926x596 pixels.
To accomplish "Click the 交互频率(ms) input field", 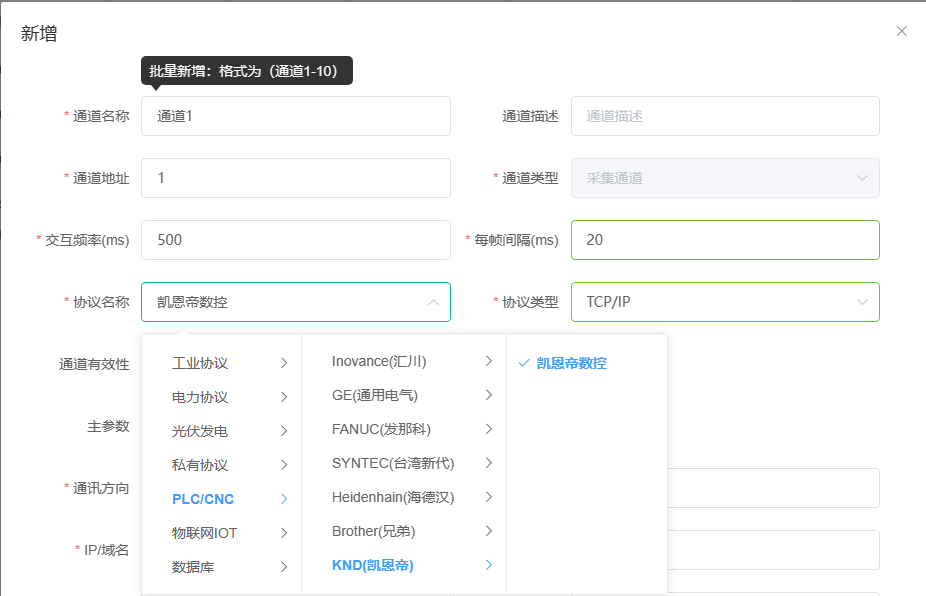I will (x=296, y=240).
